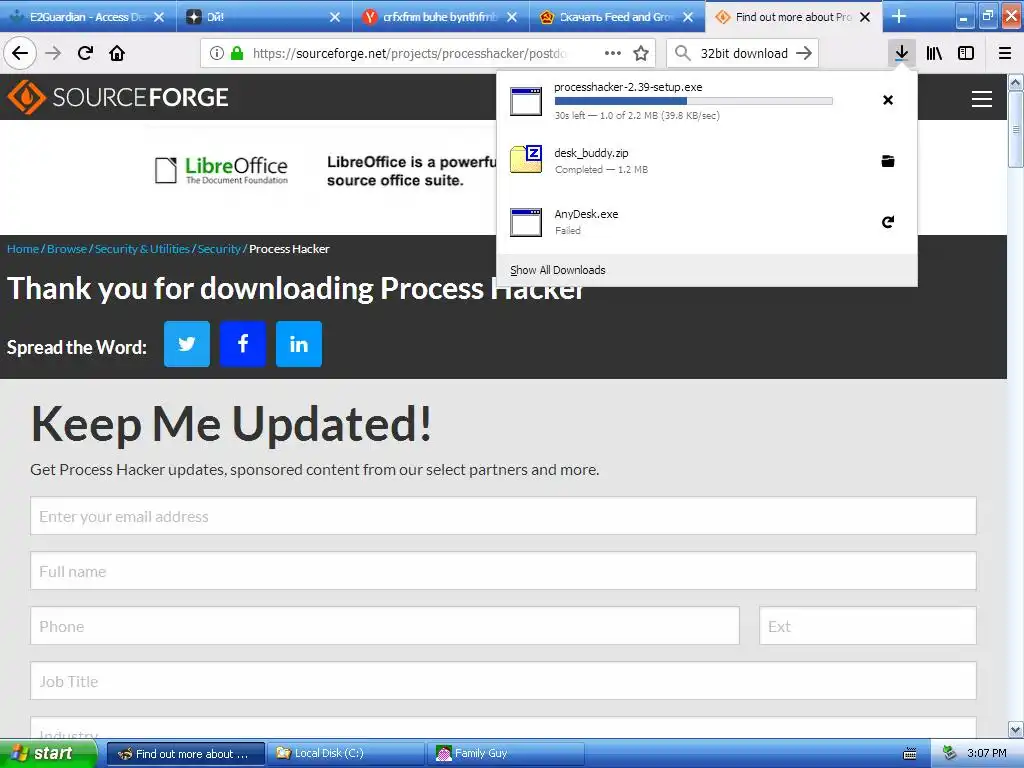Click the system tray clock 3:07 PM
The image size is (1024, 768).
click(987, 753)
